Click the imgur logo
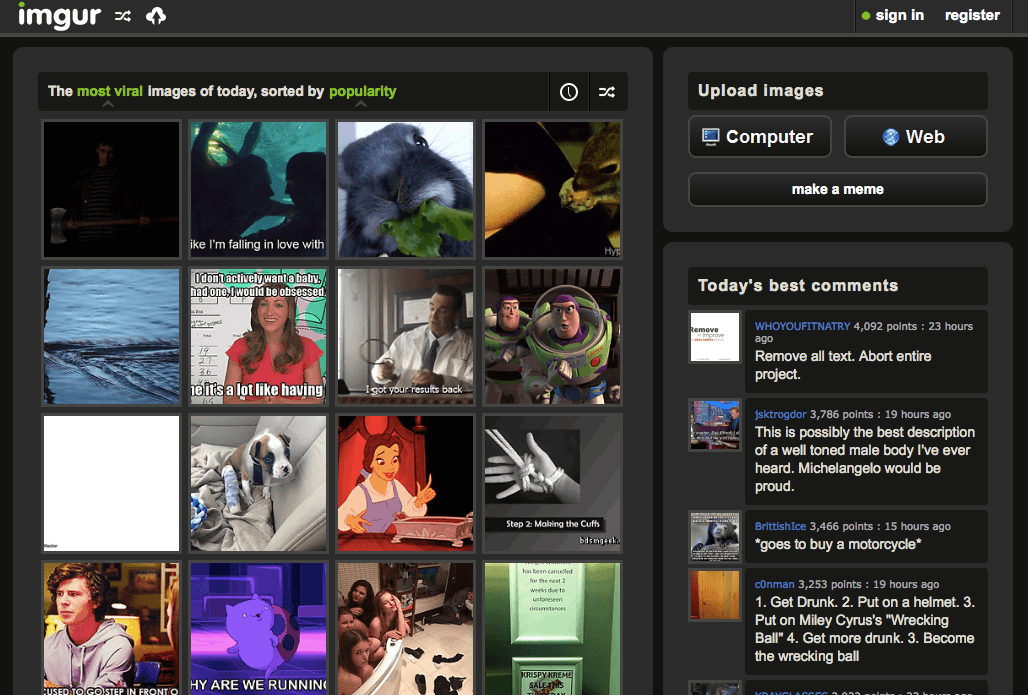Image resolution: width=1028 pixels, height=695 pixels. click(x=58, y=16)
